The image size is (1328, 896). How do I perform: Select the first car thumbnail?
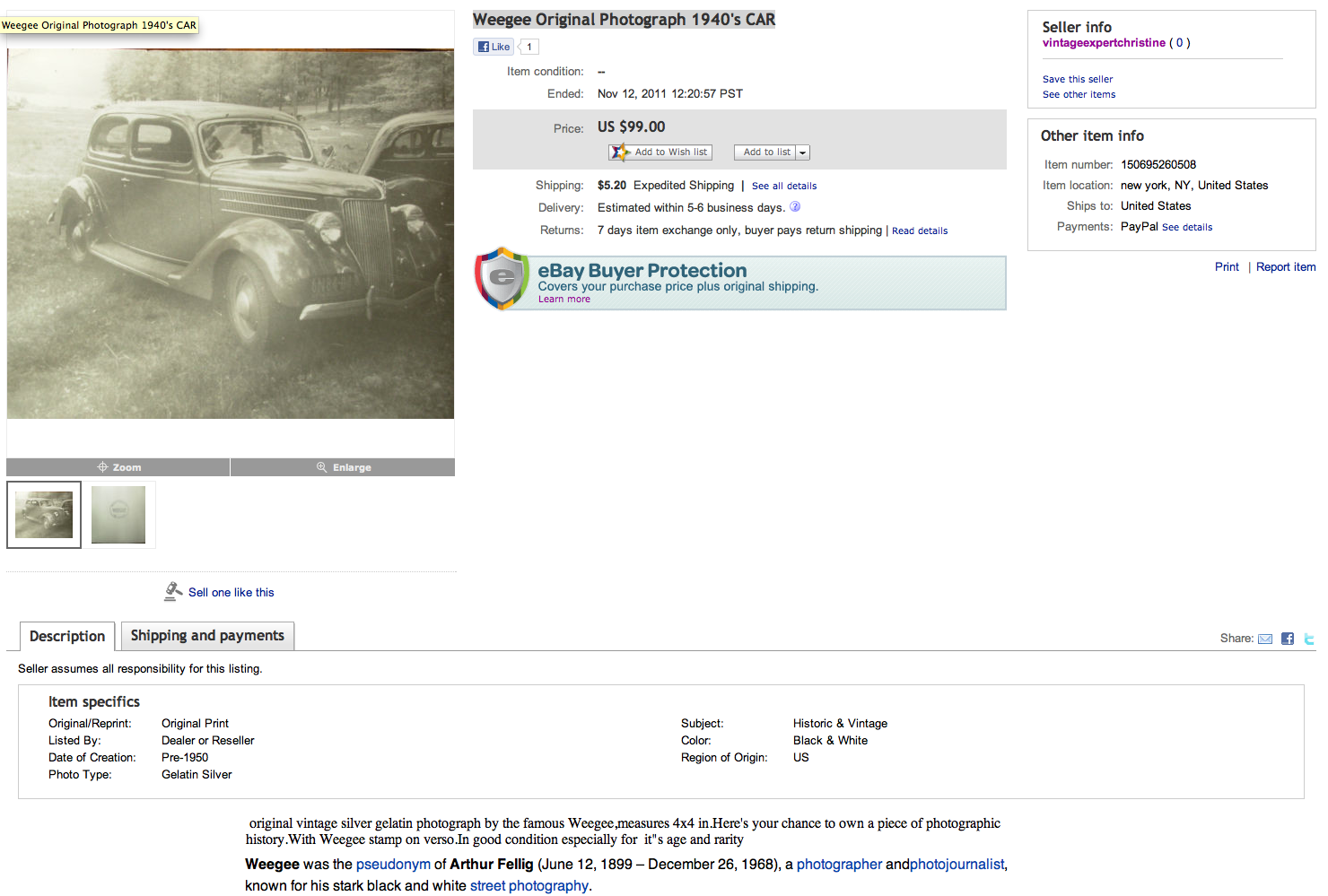tap(44, 515)
